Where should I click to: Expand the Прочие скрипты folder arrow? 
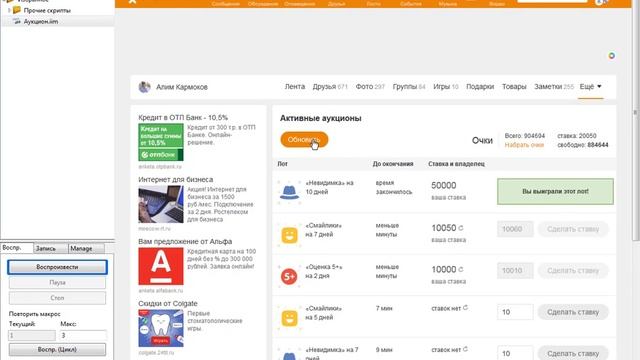[x=9, y=10]
